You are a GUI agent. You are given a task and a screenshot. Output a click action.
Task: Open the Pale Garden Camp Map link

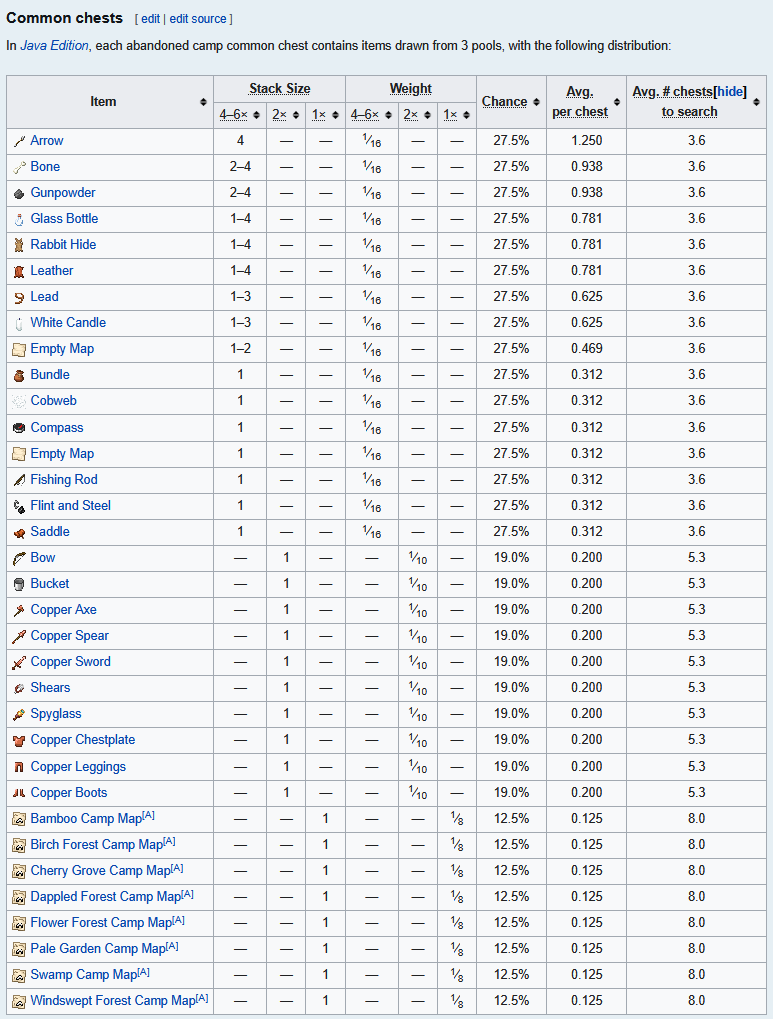pos(98,949)
